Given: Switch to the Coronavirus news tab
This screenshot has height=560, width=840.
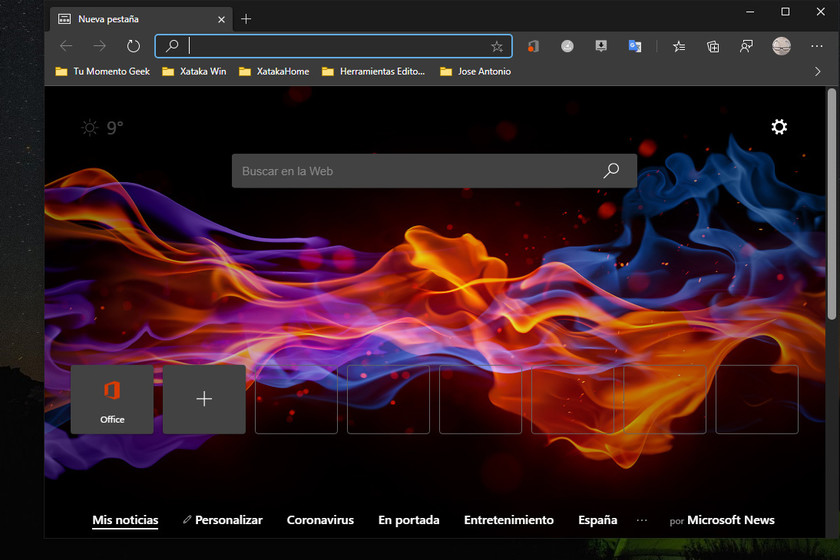Looking at the screenshot, I should (x=320, y=520).
